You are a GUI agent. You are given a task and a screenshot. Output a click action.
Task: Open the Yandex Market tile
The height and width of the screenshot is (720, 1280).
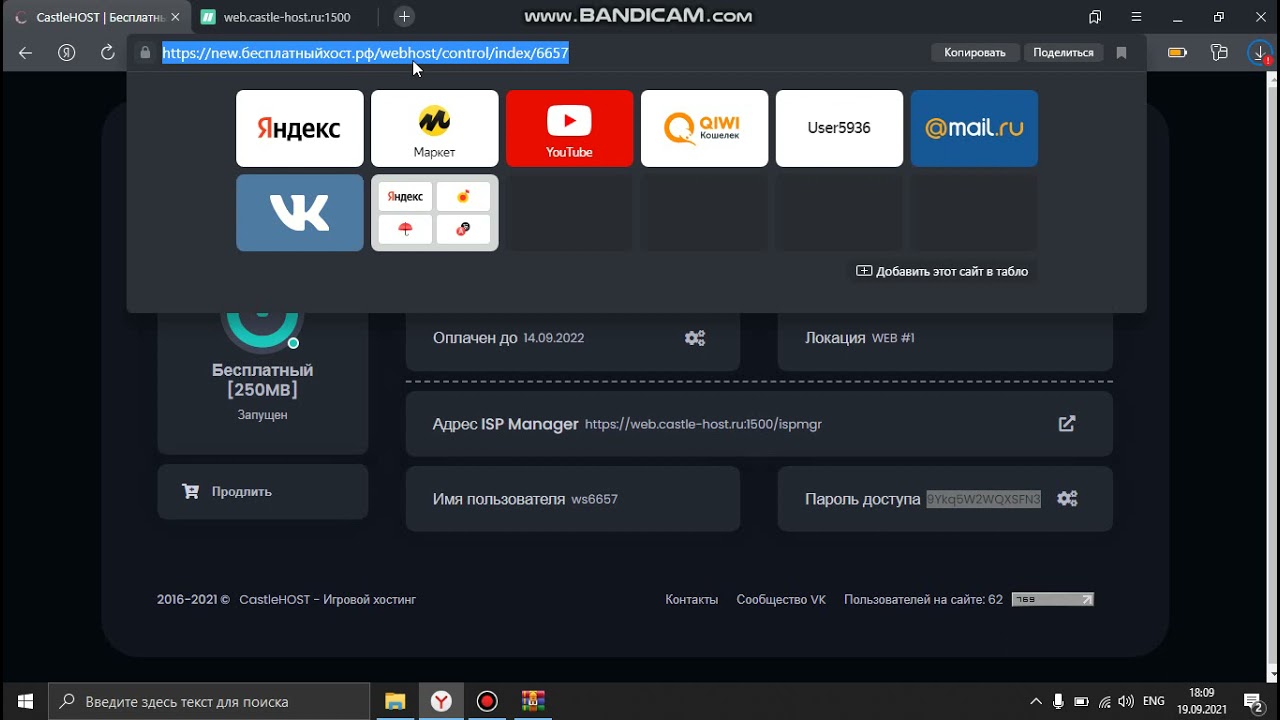pos(434,128)
